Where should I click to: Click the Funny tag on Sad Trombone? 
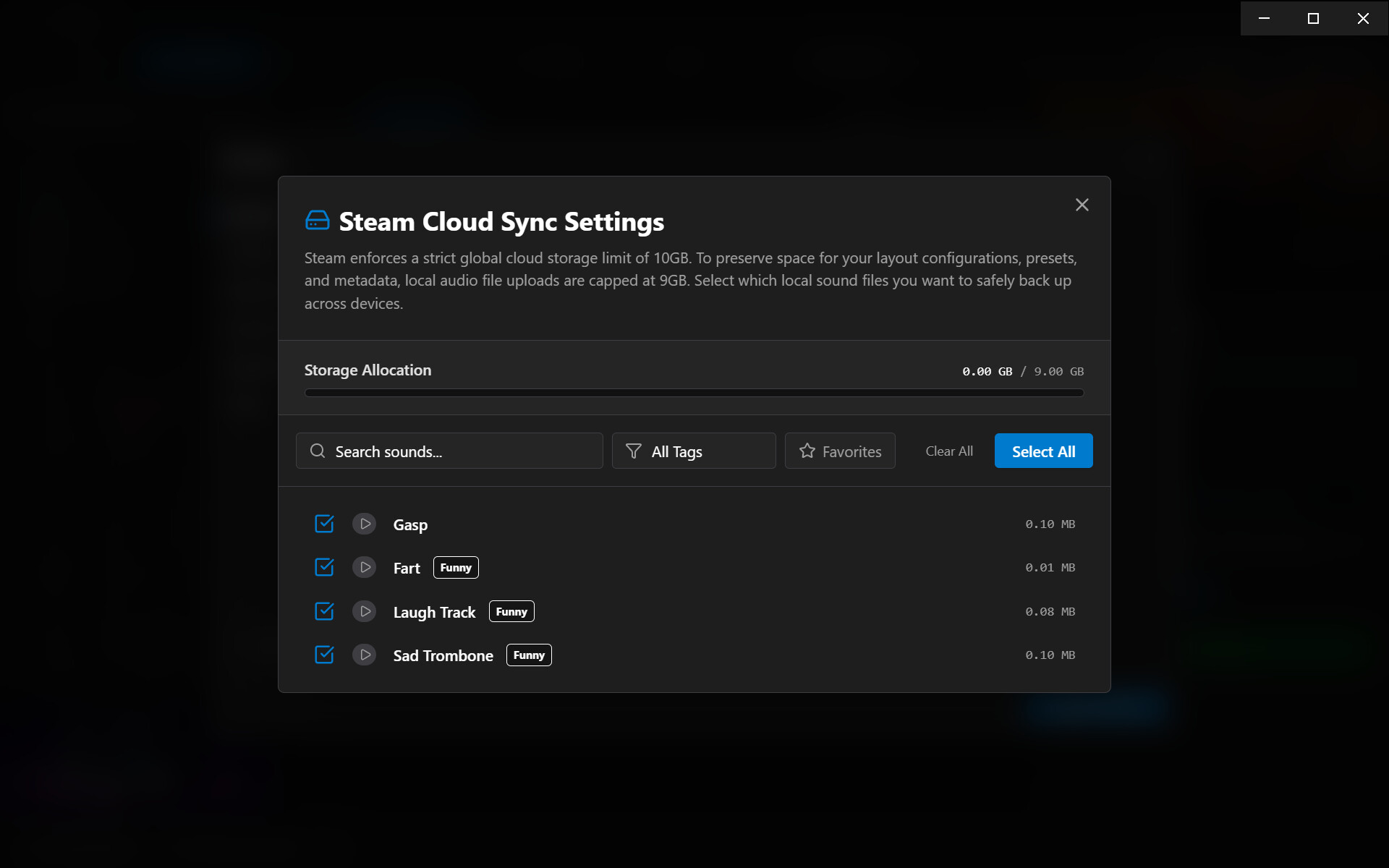click(529, 655)
